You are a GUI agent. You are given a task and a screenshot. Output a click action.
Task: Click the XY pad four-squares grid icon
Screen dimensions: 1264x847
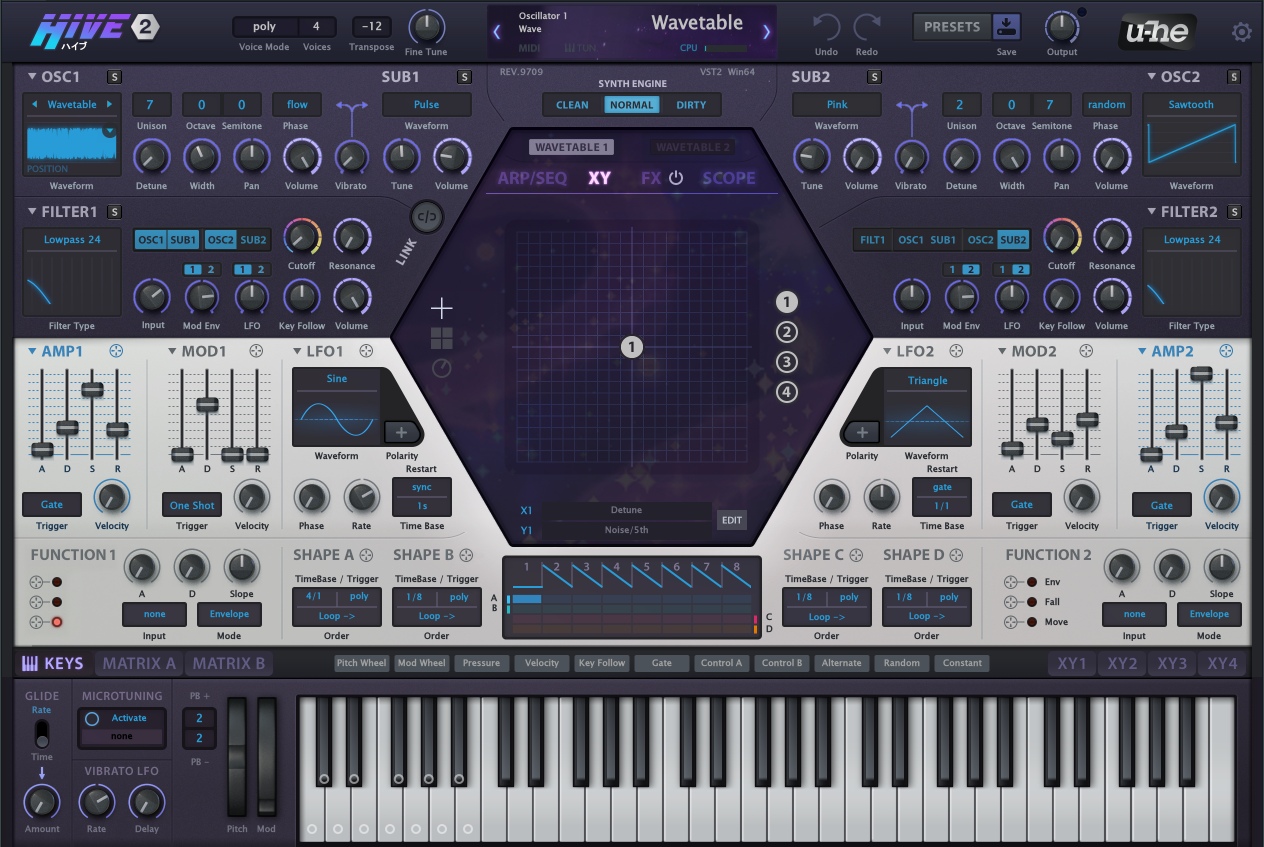[442, 338]
